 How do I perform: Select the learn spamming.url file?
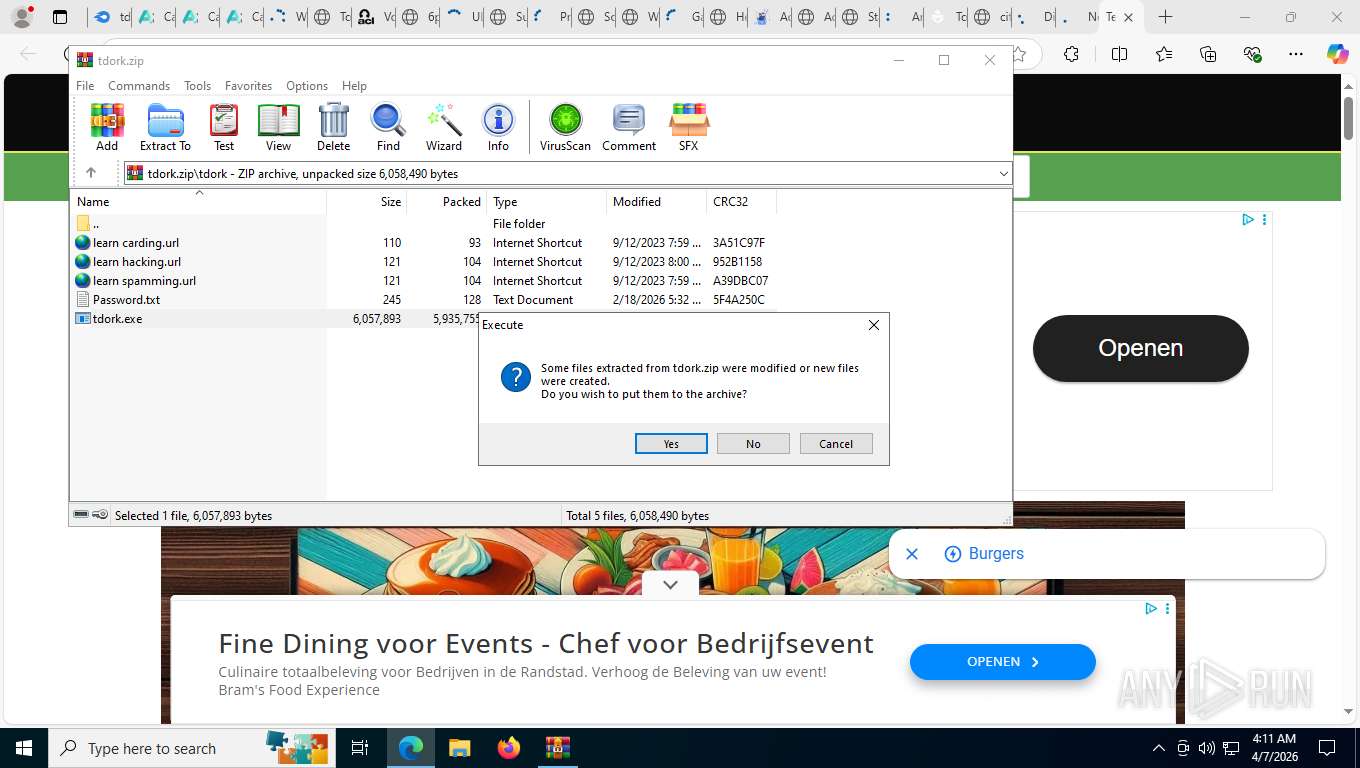click(144, 281)
